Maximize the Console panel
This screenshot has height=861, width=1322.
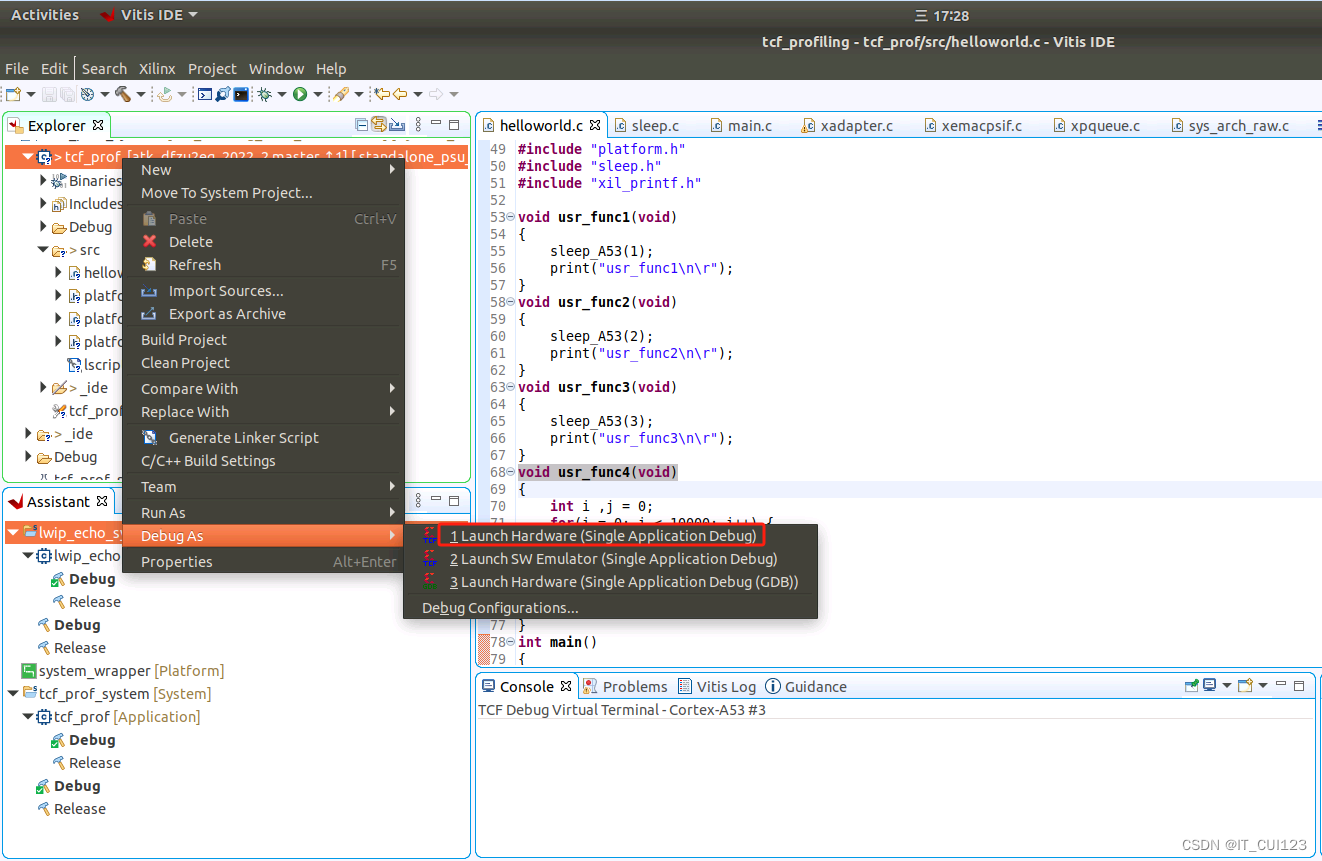coord(1299,686)
